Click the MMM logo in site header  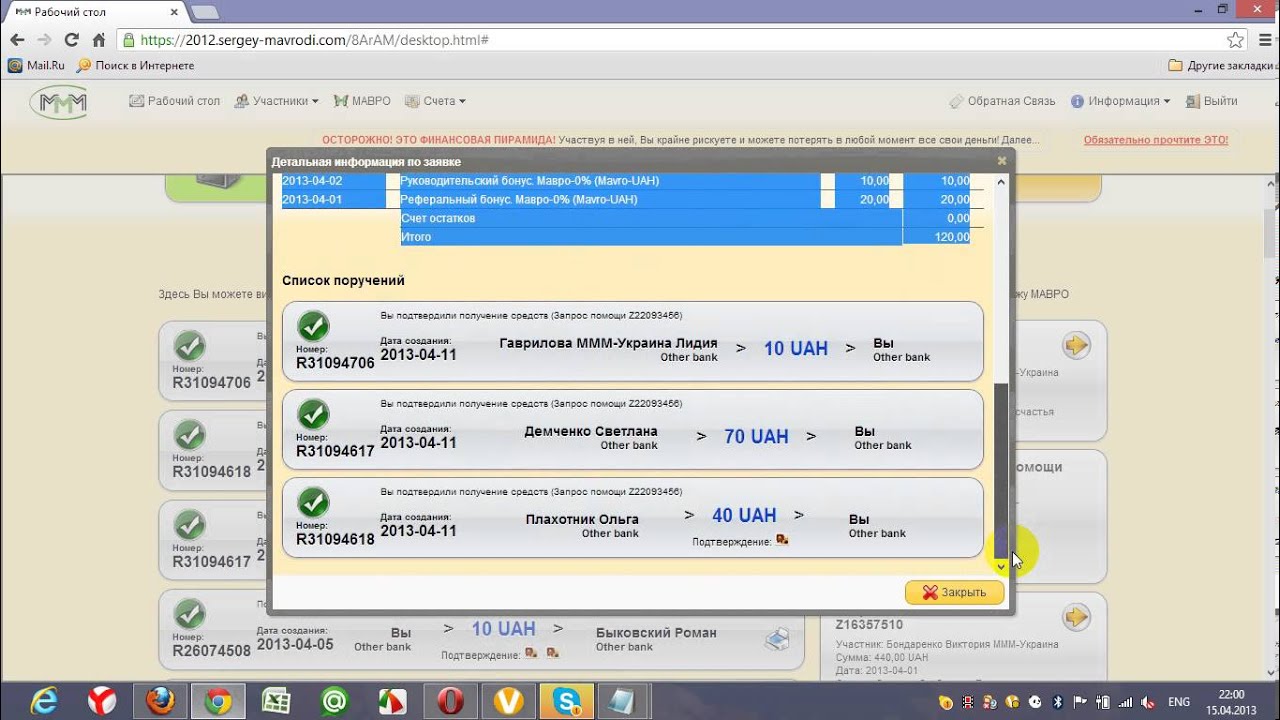tap(58, 102)
